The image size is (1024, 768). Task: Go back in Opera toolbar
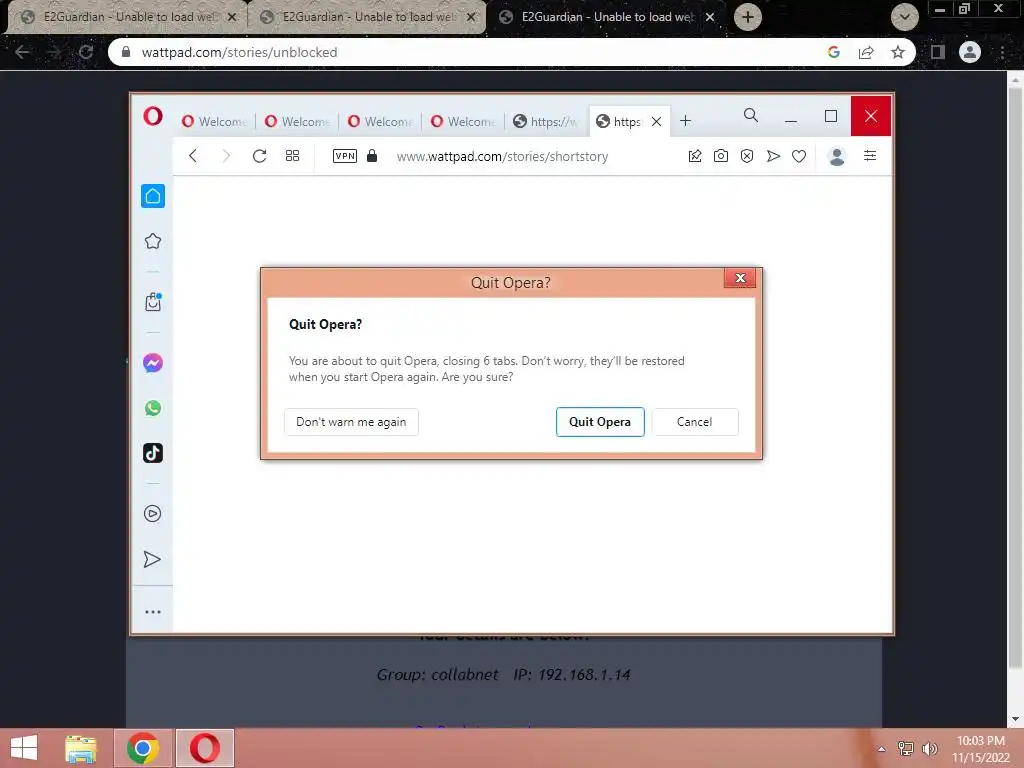tap(193, 155)
